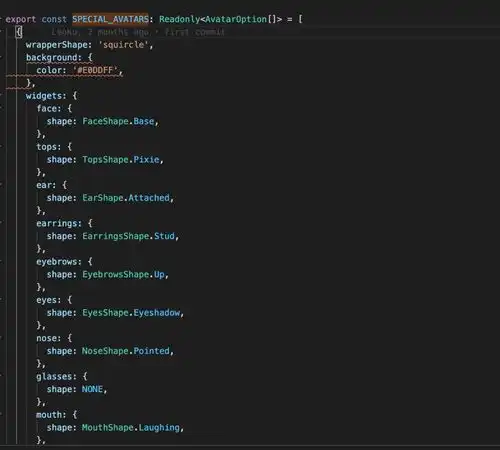Click the FaceShape enum reference

tap(105, 121)
